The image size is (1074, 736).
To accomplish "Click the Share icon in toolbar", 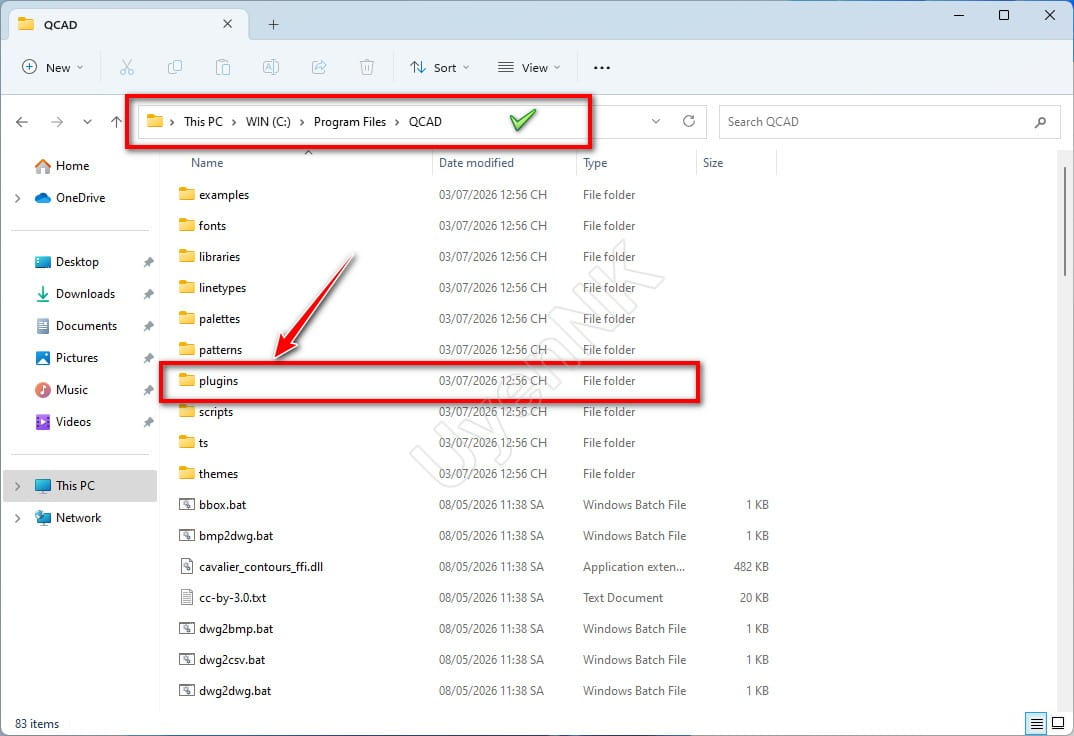I will coord(319,67).
